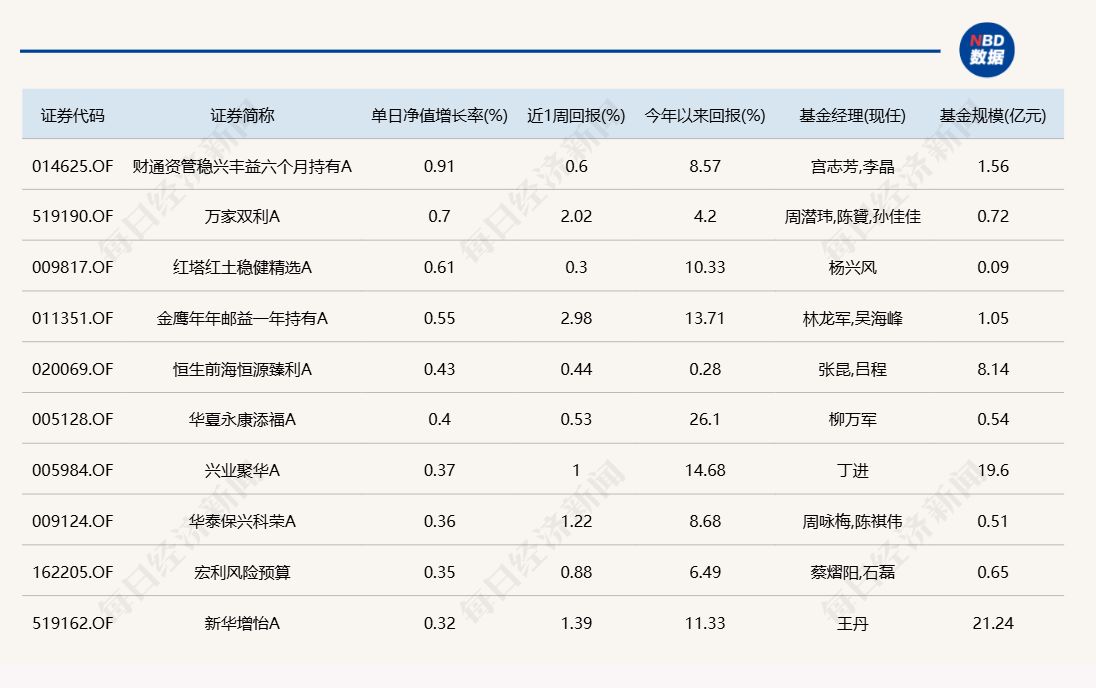Select fund code 009124.OF
Image resolution: width=1096 pixels, height=688 pixels.
[73, 522]
